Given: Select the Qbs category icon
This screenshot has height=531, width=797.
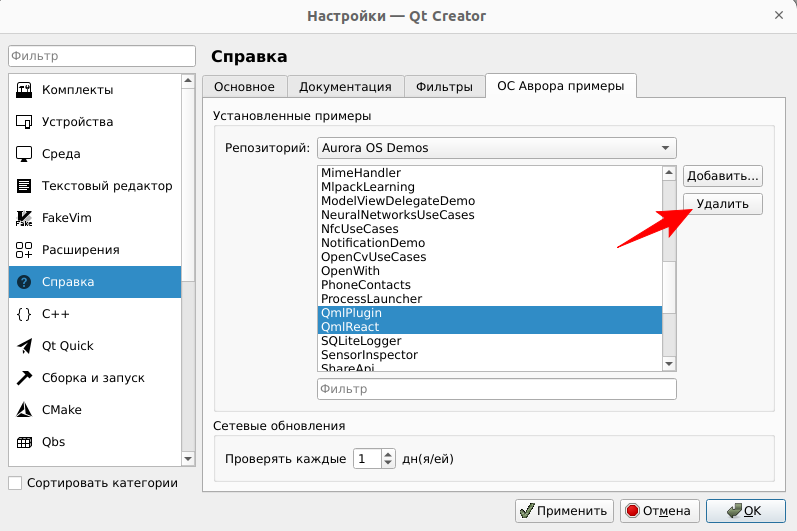Looking at the screenshot, I should [x=24, y=442].
